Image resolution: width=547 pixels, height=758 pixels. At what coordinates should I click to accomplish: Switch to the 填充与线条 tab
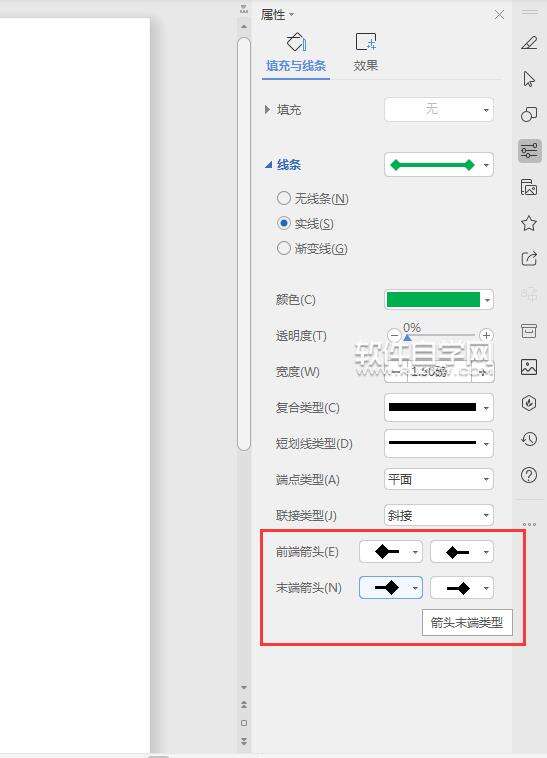tap(296, 53)
